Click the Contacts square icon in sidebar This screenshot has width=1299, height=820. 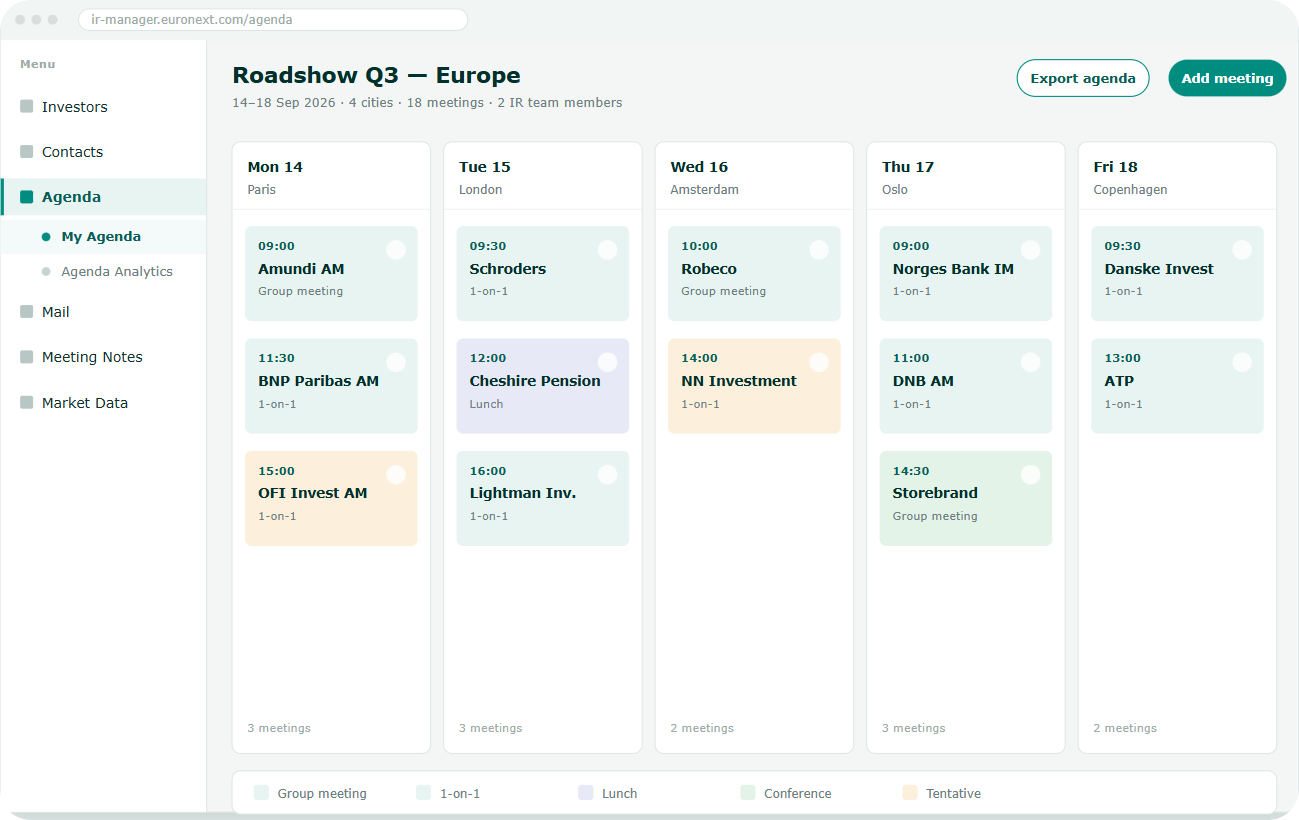[x=27, y=152]
